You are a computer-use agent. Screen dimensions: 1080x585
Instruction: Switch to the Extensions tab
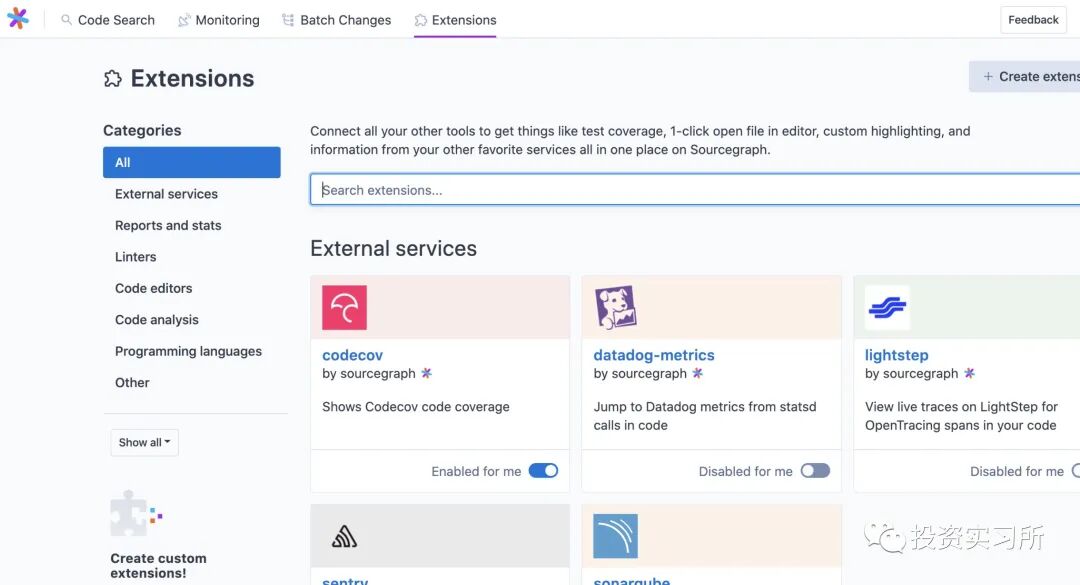click(455, 20)
